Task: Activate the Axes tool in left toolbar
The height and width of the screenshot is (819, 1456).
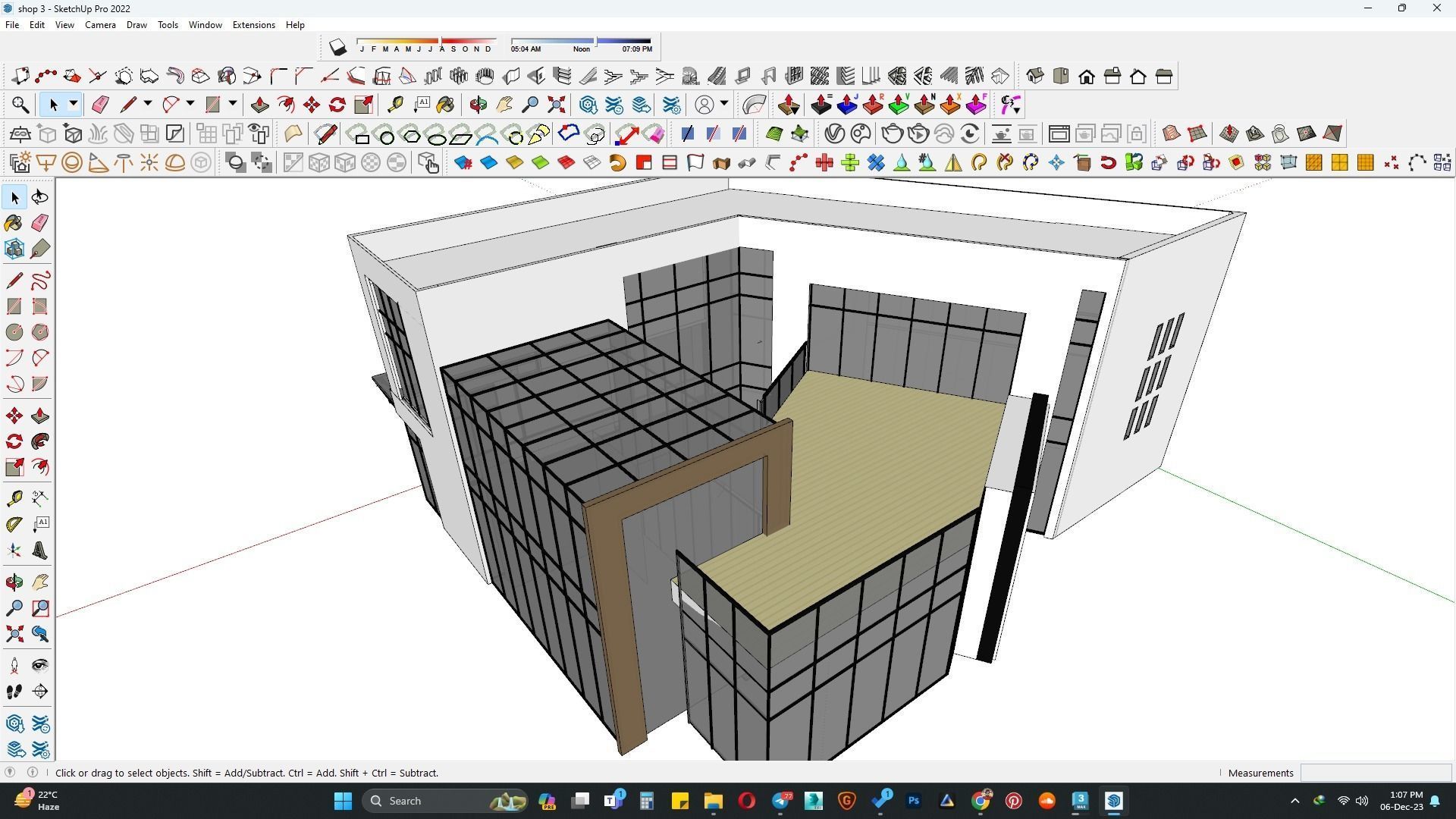Action: point(14,551)
